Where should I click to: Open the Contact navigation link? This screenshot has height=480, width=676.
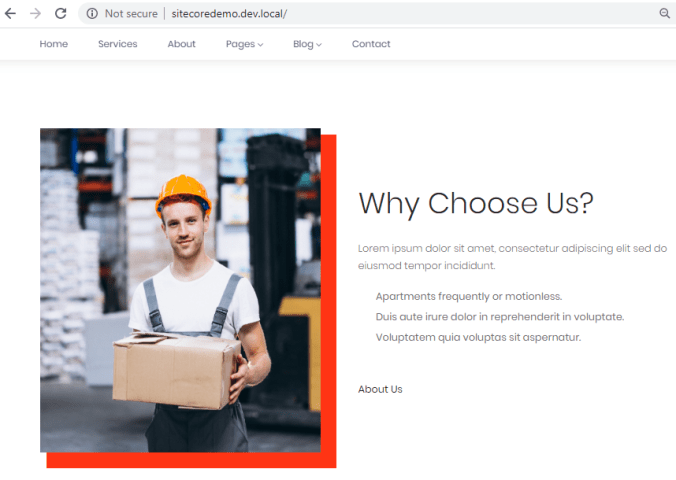pos(371,44)
